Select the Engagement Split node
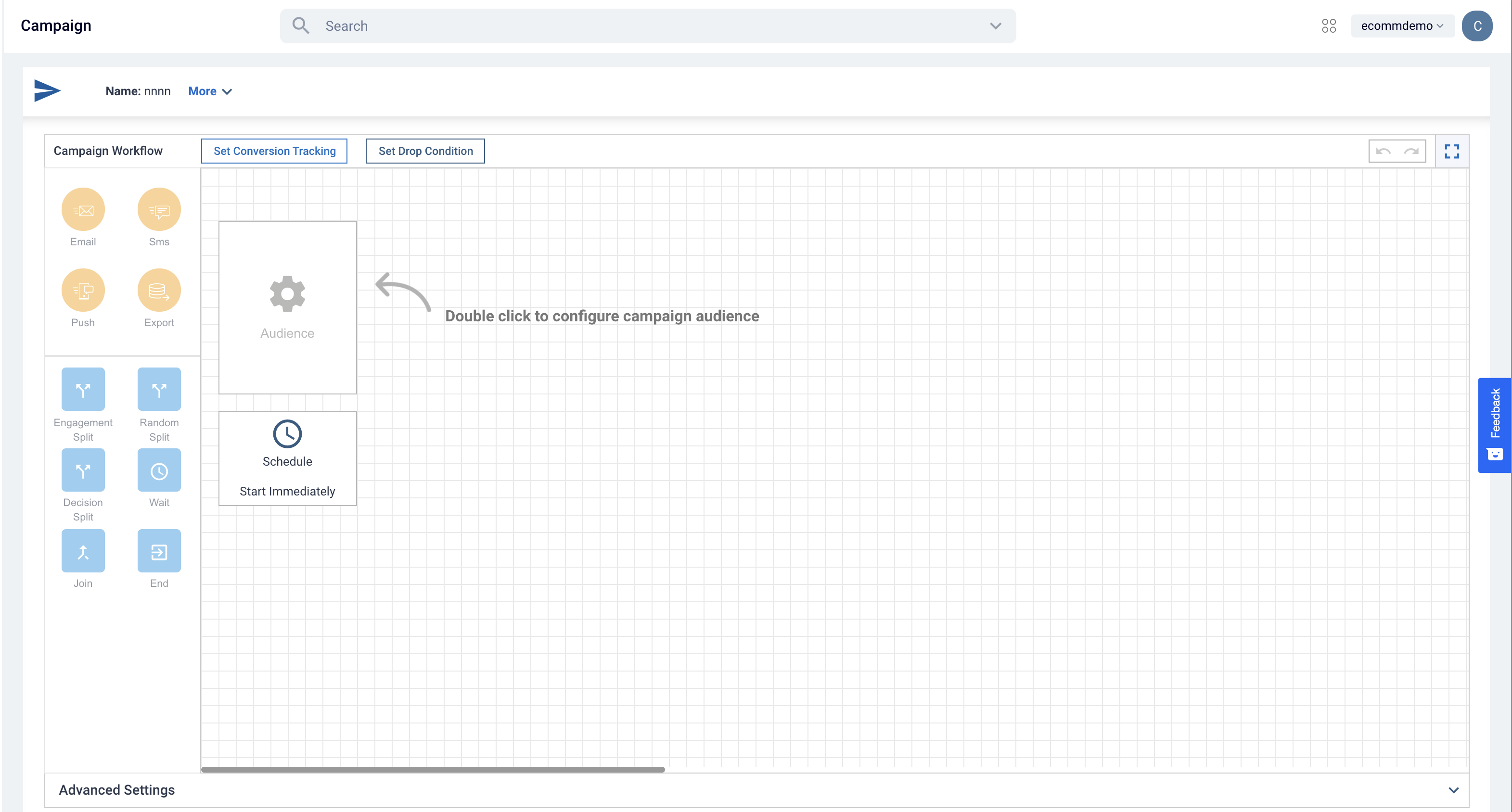 83,389
